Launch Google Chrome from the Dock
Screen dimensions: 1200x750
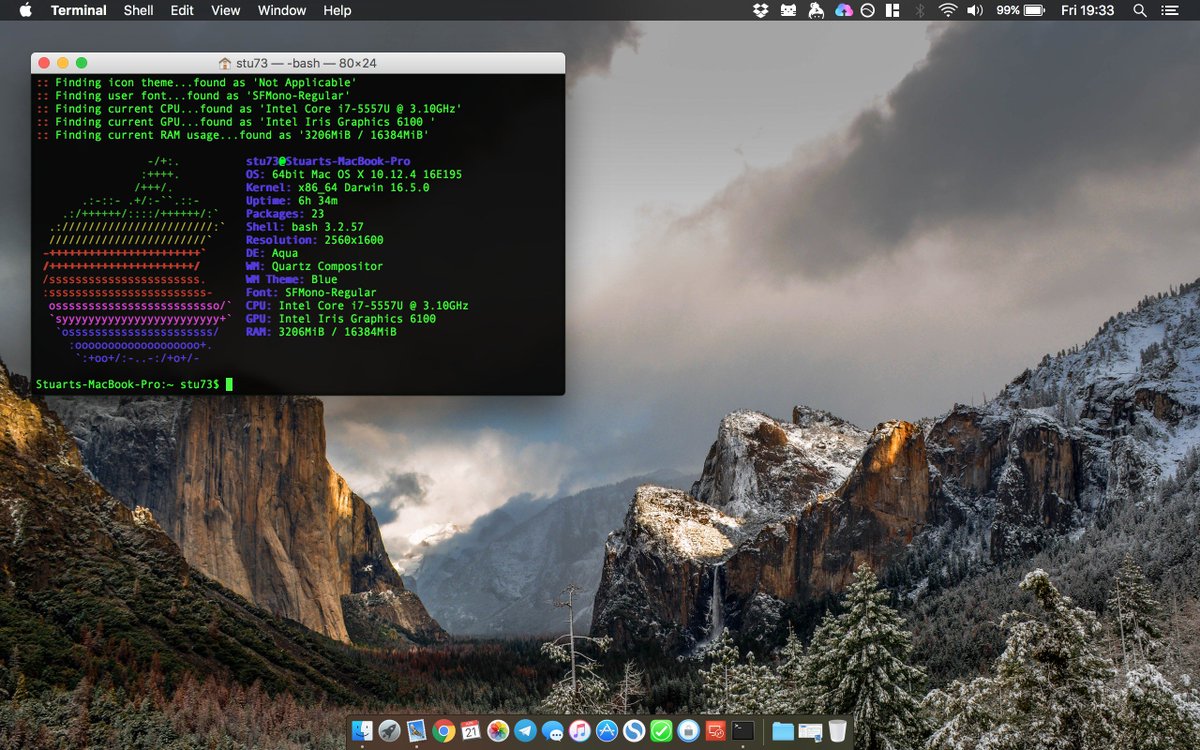(x=442, y=731)
